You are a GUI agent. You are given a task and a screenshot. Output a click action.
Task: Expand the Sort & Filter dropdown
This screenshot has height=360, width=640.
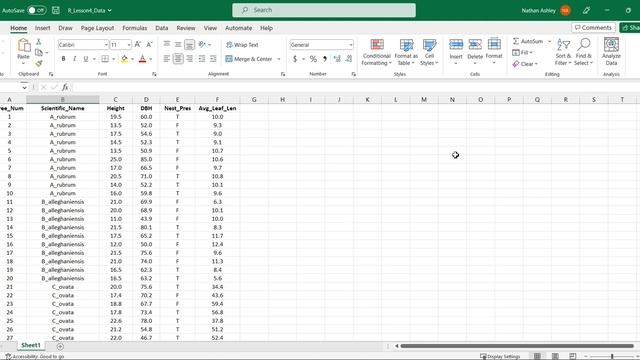click(563, 52)
